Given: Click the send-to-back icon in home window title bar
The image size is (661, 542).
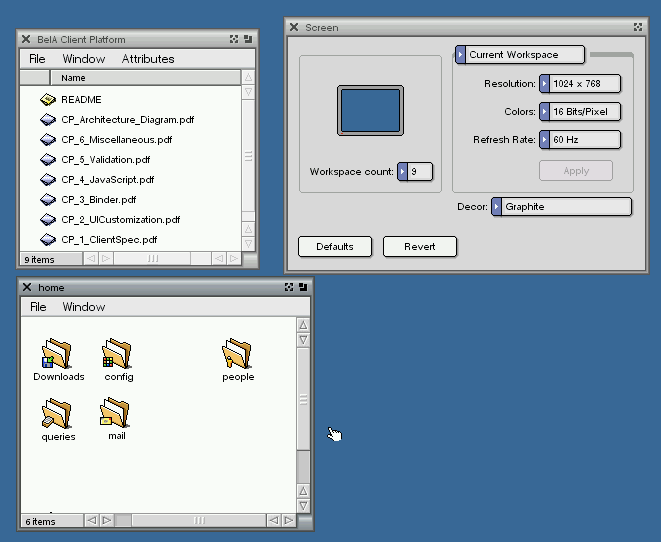Looking at the screenshot, I should [x=303, y=287].
